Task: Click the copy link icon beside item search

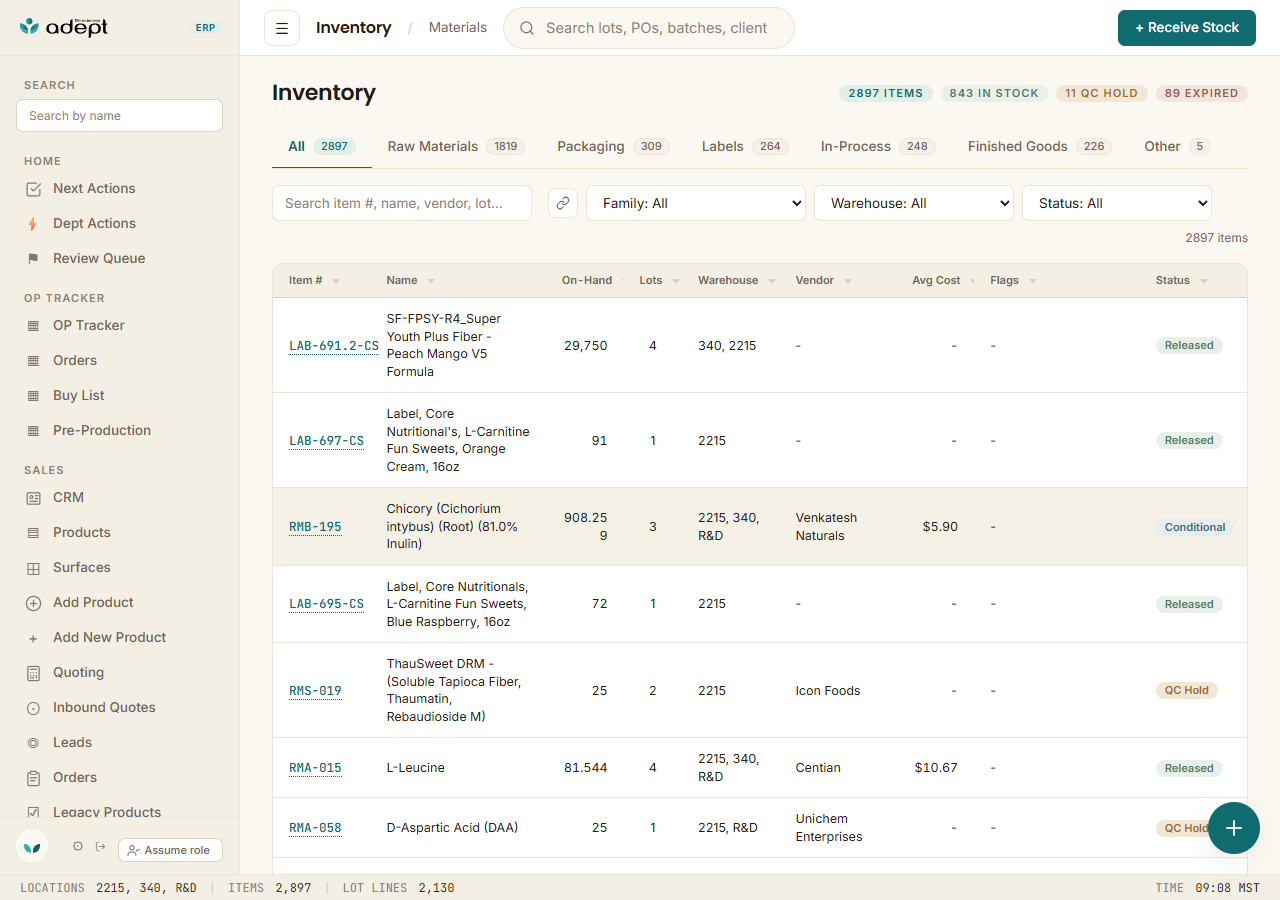Action: 563,203
